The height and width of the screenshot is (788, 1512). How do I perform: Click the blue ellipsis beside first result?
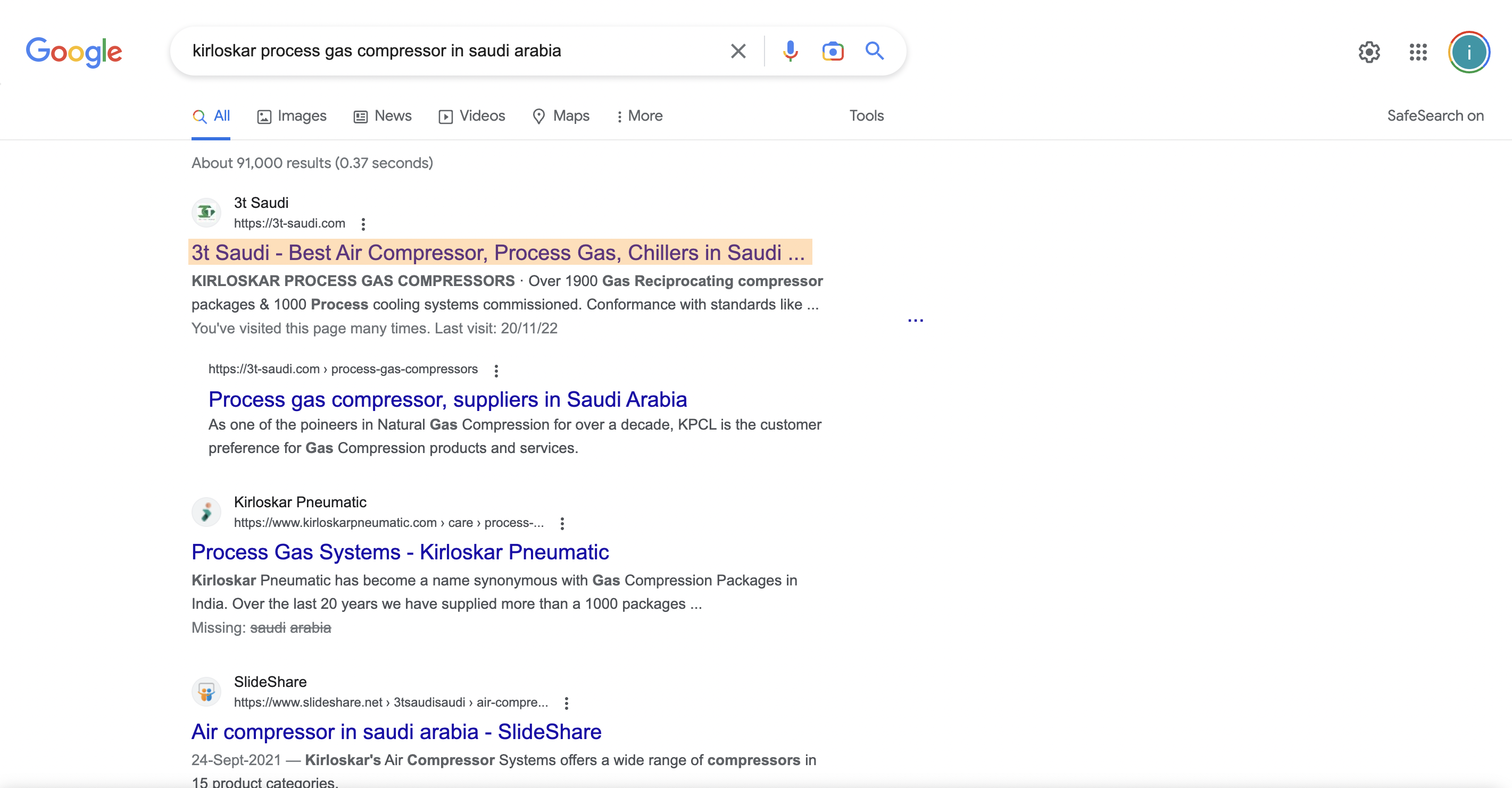click(x=915, y=320)
